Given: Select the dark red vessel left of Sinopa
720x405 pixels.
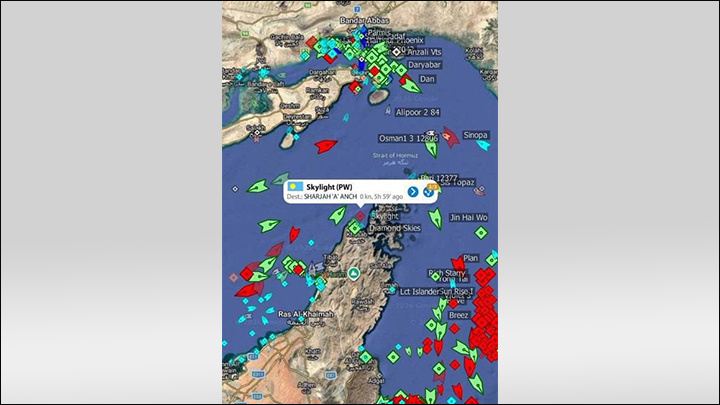Looking at the screenshot, I should [451, 137].
